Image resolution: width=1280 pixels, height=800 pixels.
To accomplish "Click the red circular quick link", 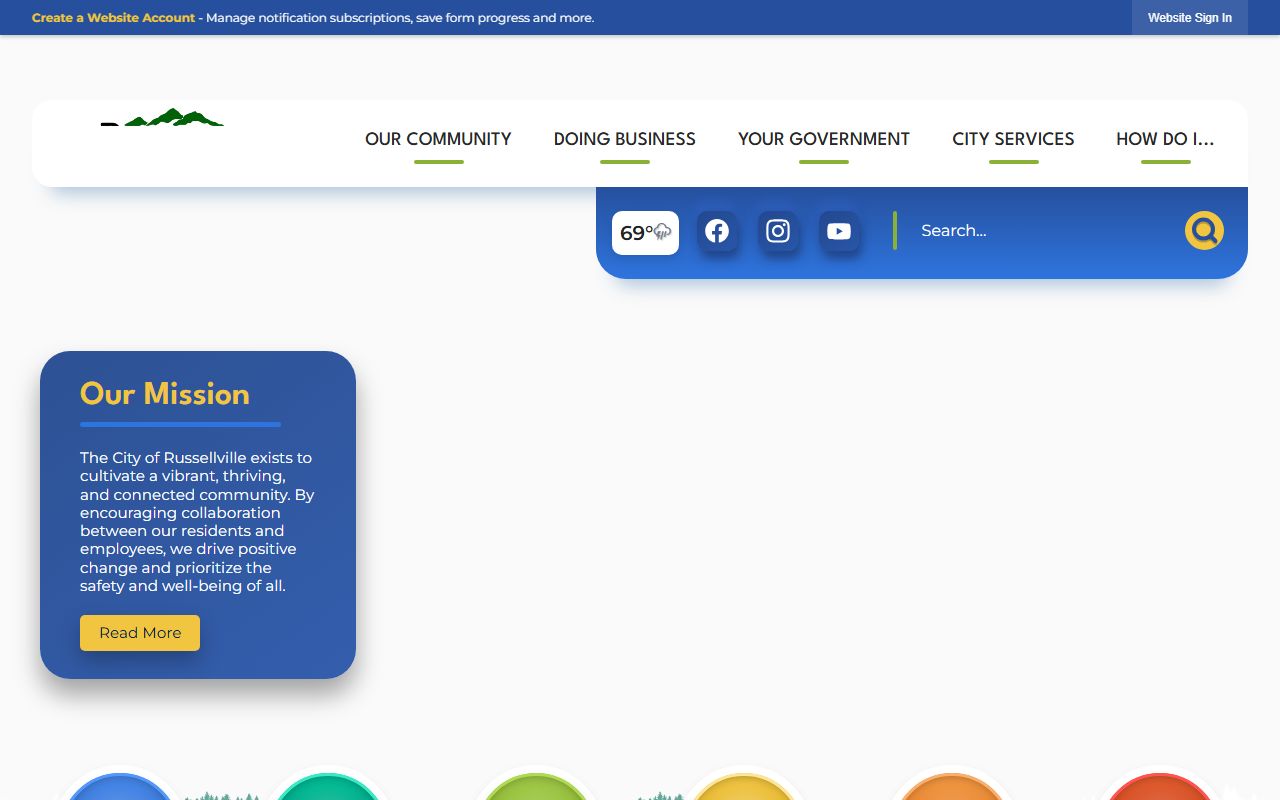I will click(x=1160, y=788).
